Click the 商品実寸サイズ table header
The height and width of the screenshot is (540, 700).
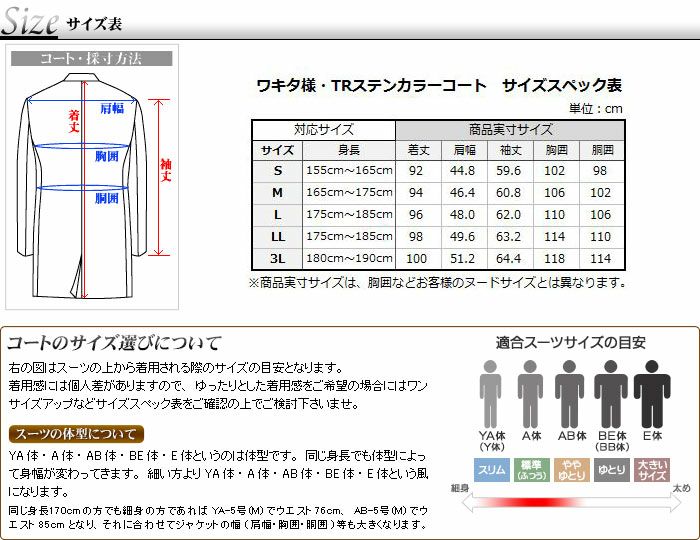coord(510,130)
